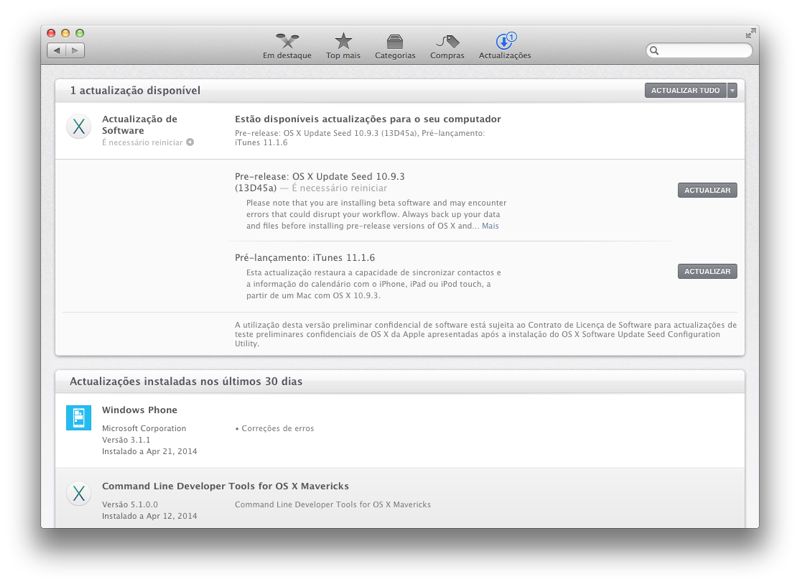Open the dropdown arrow beside ACTUALIZAR TUDO

coord(732,90)
